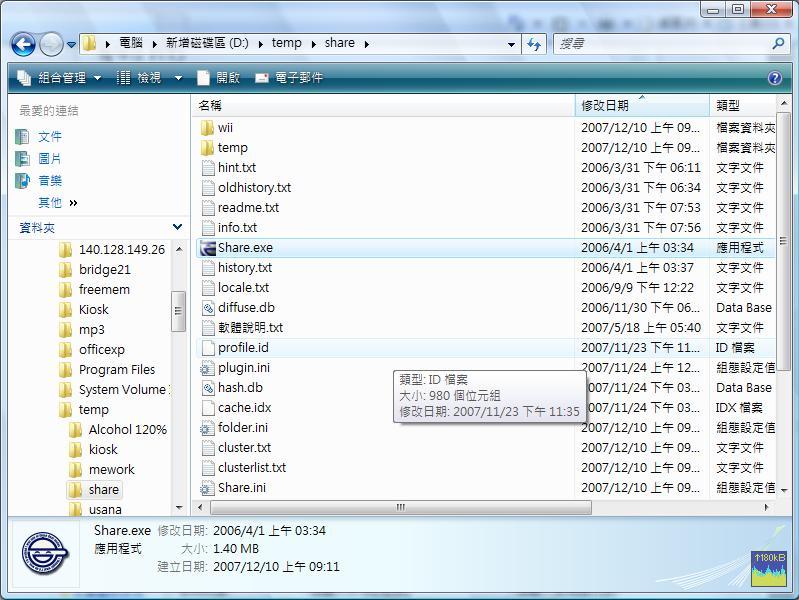Click inside the search input box
The height and width of the screenshot is (600, 799).
click(662, 44)
